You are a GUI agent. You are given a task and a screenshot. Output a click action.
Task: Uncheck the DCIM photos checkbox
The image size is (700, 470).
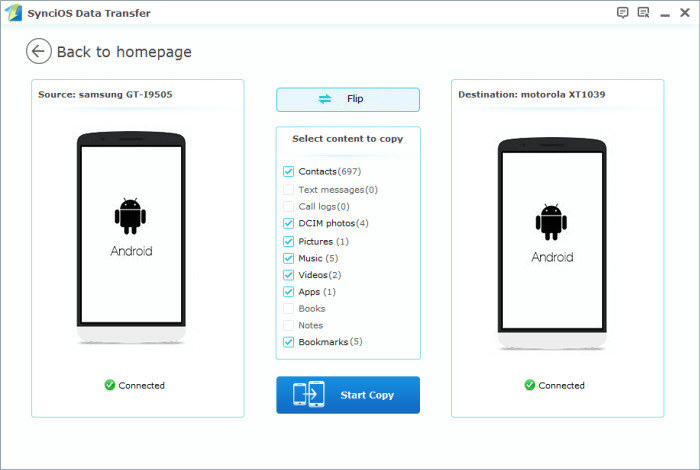[288, 223]
